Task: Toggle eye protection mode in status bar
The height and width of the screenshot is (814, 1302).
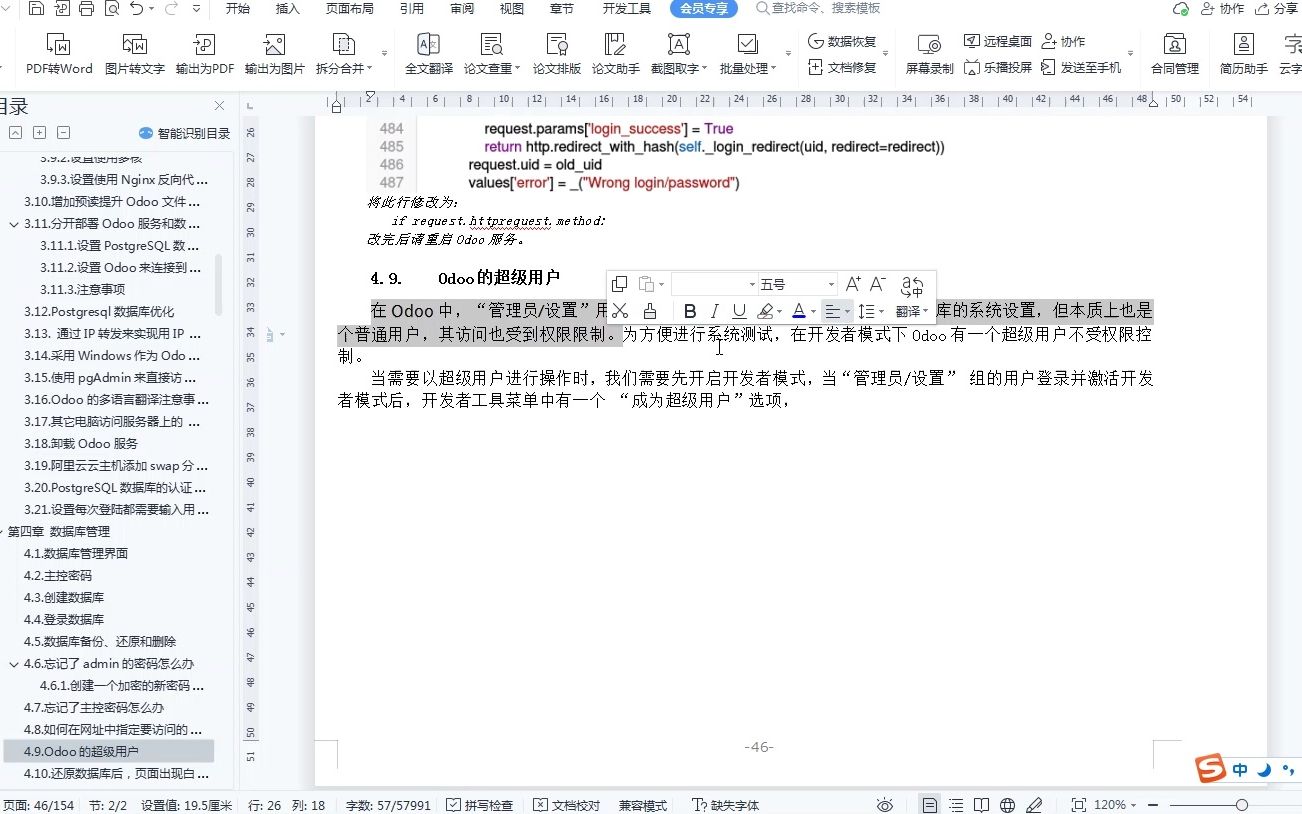Action: click(x=884, y=805)
